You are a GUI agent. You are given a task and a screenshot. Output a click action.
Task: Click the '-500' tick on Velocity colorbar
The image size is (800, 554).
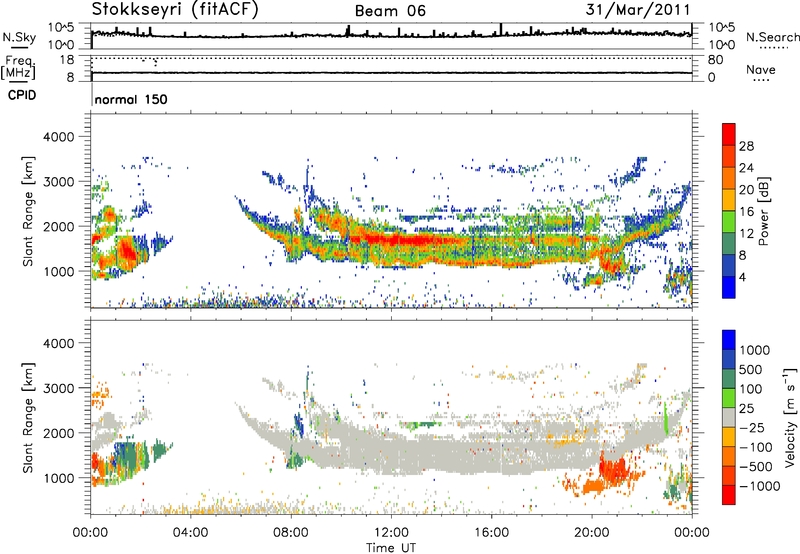756,467
